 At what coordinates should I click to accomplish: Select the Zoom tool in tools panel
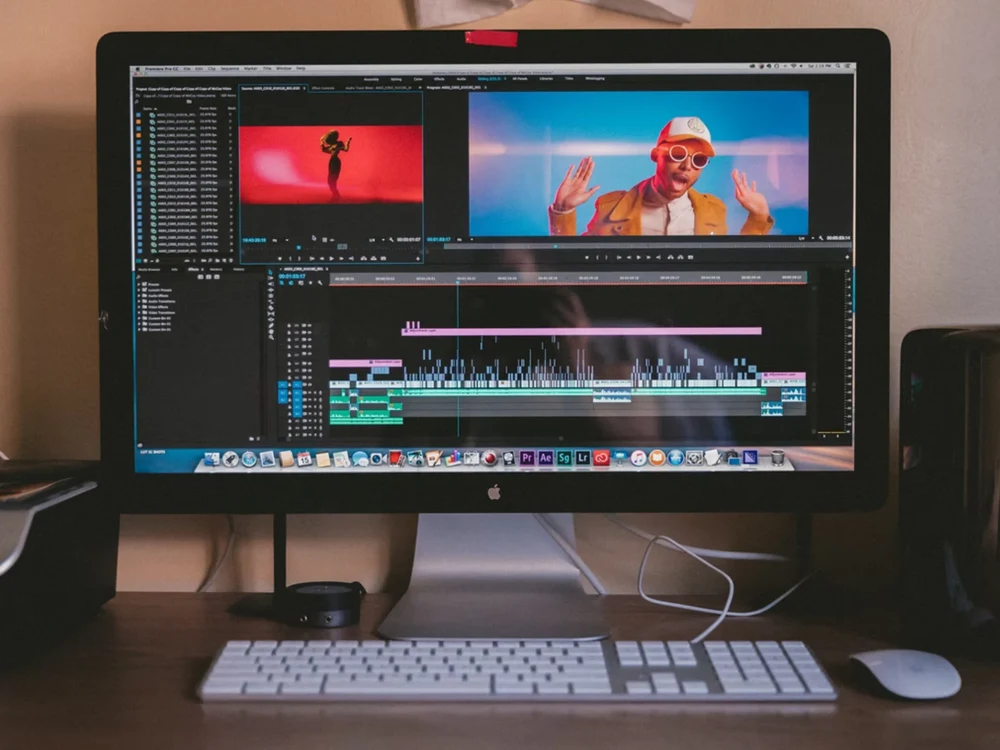click(x=271, y=337)
